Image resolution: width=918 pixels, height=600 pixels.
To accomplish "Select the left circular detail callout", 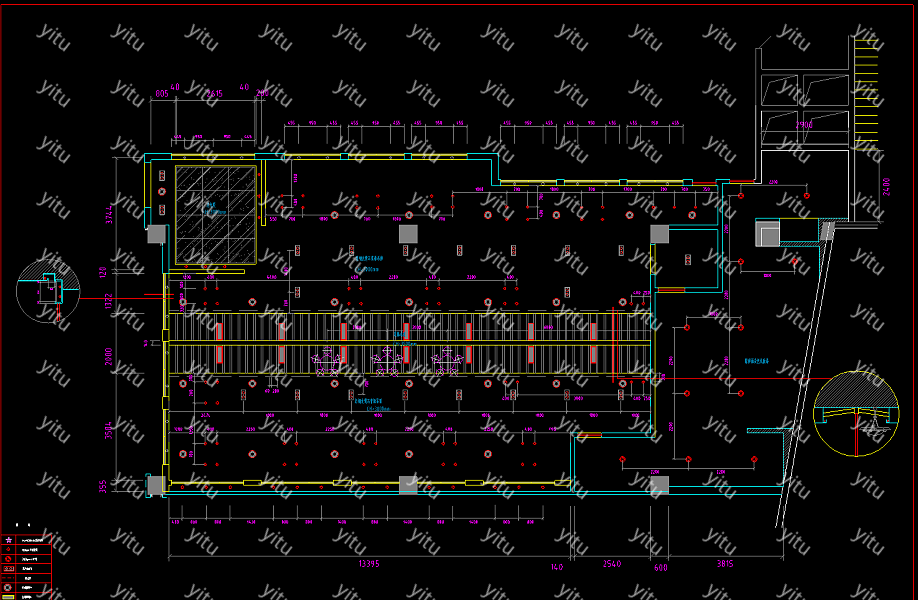I will pos(47,289).
